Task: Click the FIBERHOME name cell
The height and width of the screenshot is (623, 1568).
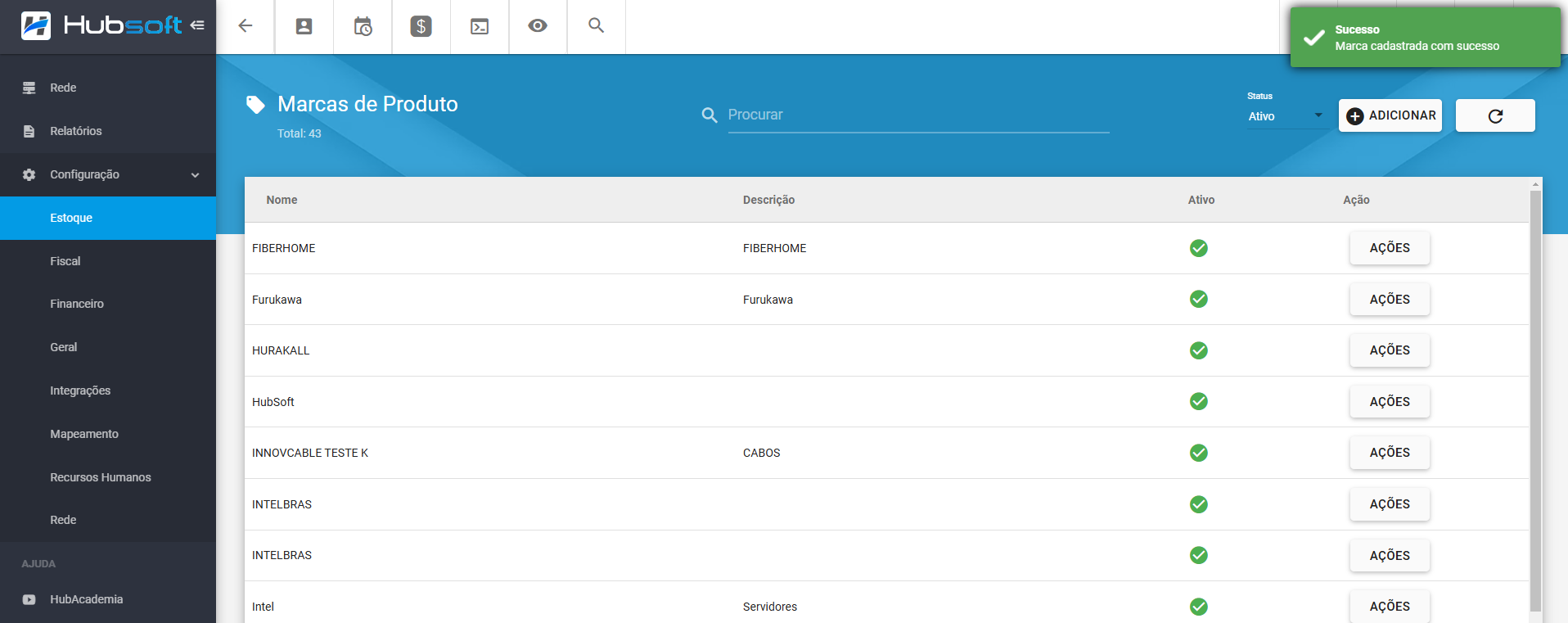Action: 283,248
